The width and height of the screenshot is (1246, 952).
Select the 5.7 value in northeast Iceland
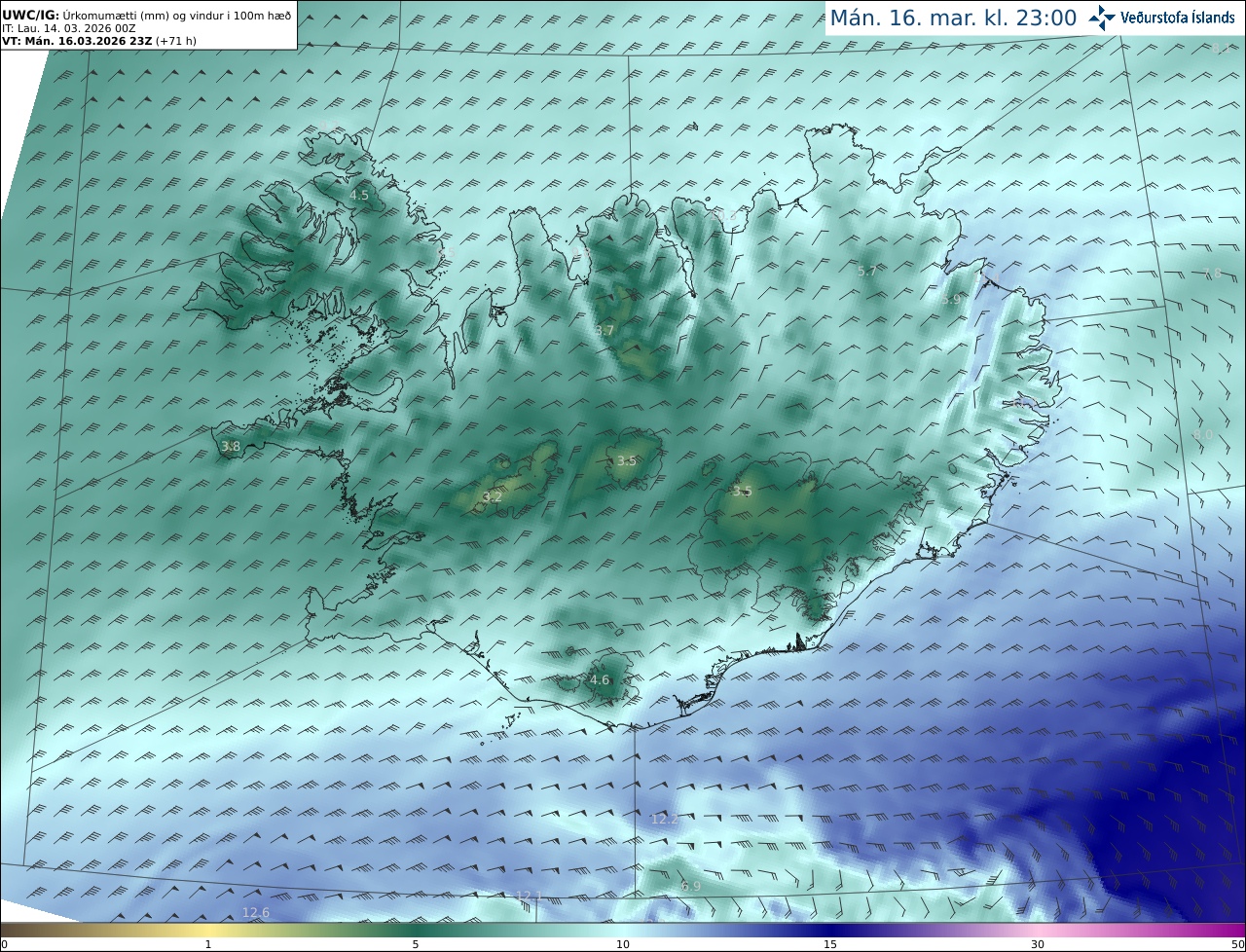click(x=867, y=272)
